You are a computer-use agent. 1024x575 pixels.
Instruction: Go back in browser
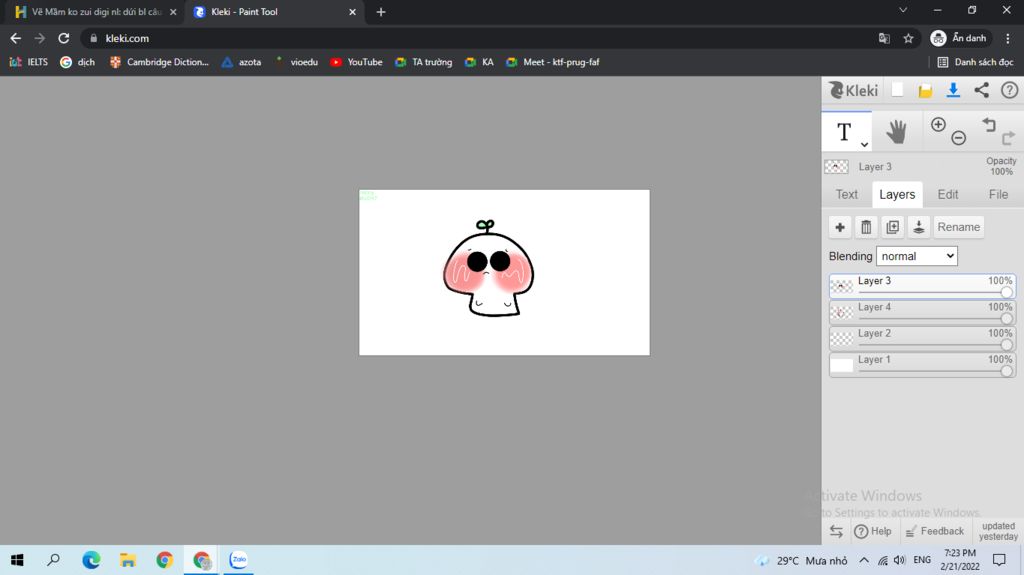coord(16,39)
